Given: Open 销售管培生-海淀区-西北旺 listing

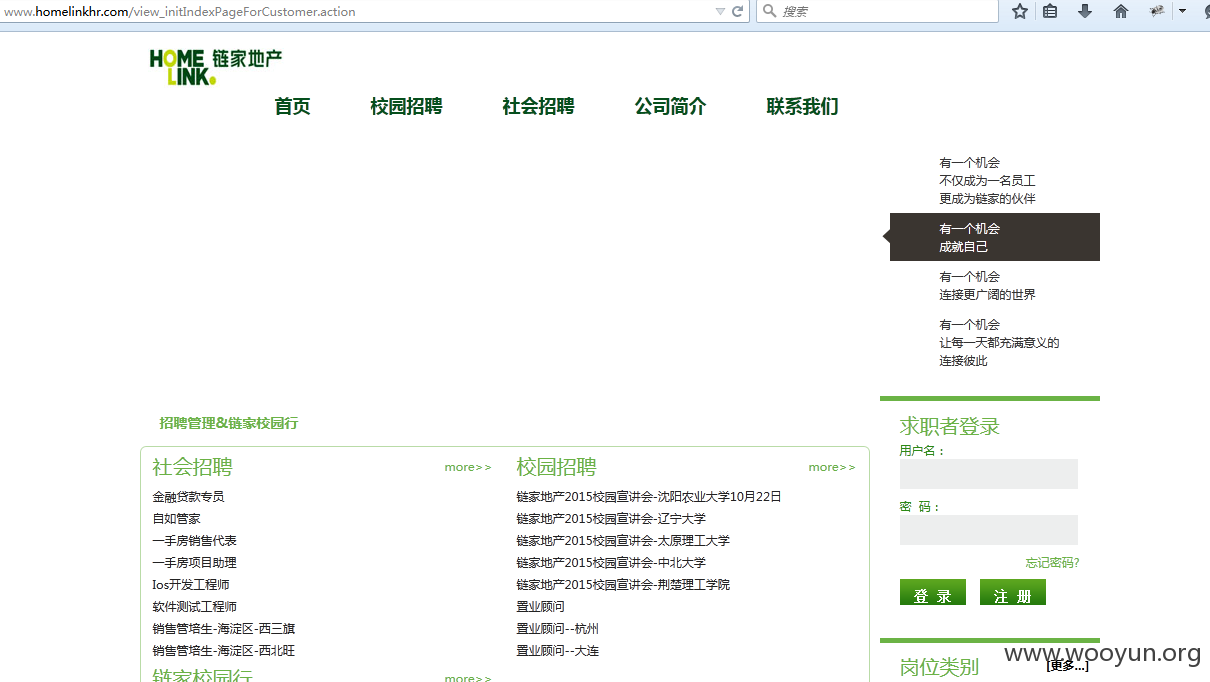Looking at the screenshot, I should point(224,651).
